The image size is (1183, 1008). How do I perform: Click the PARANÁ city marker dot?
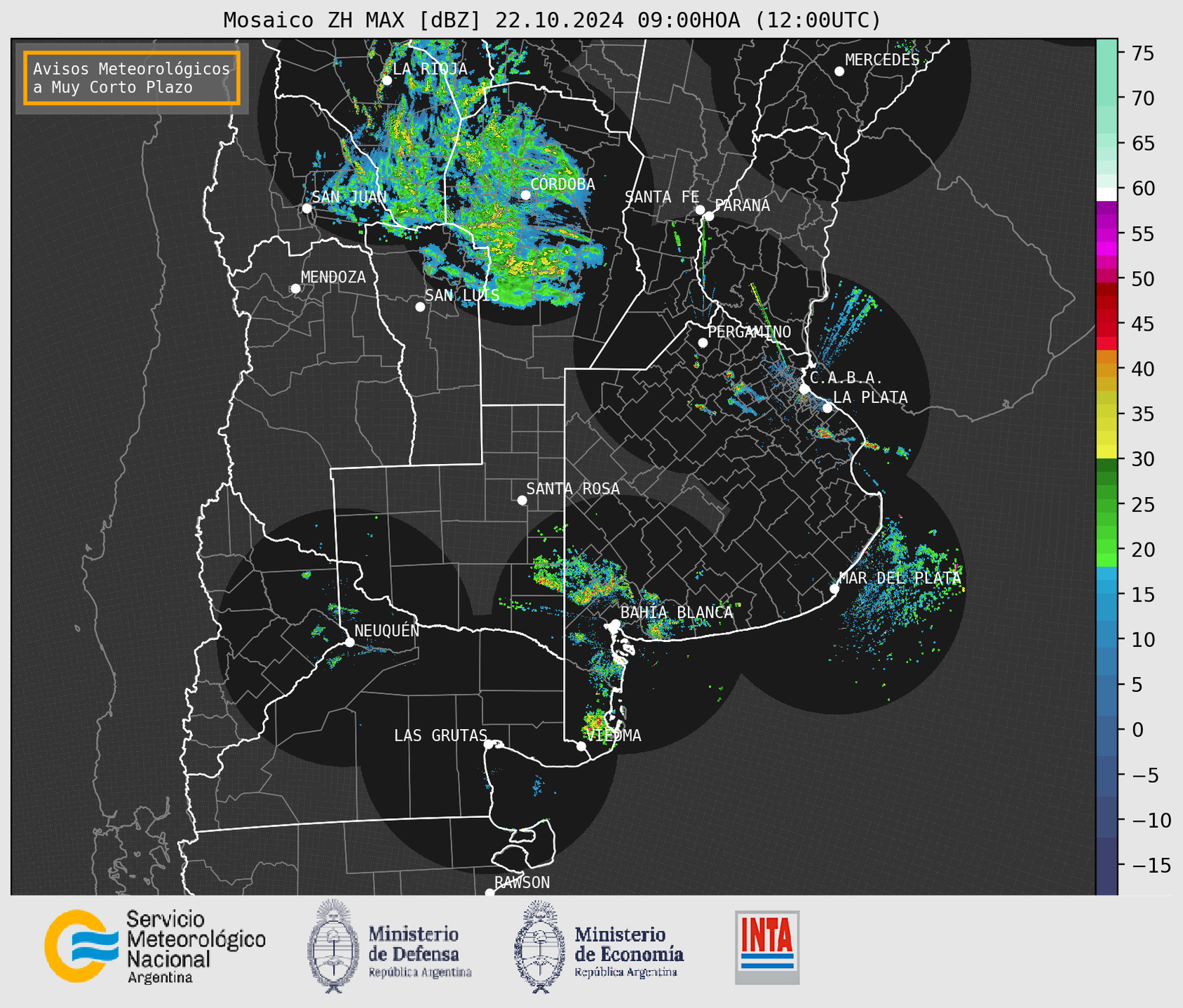click(709, 216)
